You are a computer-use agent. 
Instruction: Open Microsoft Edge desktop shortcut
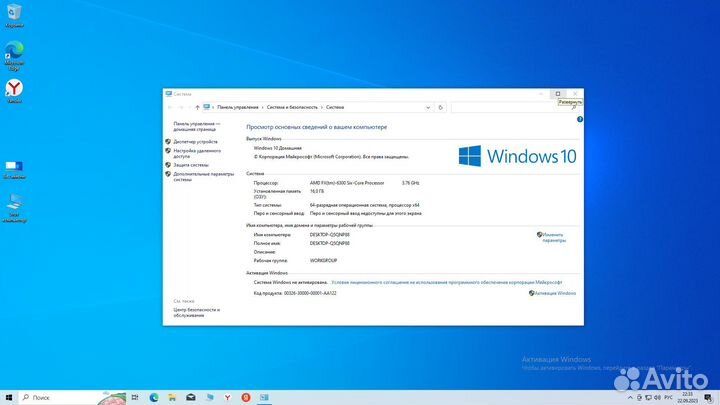14,56
